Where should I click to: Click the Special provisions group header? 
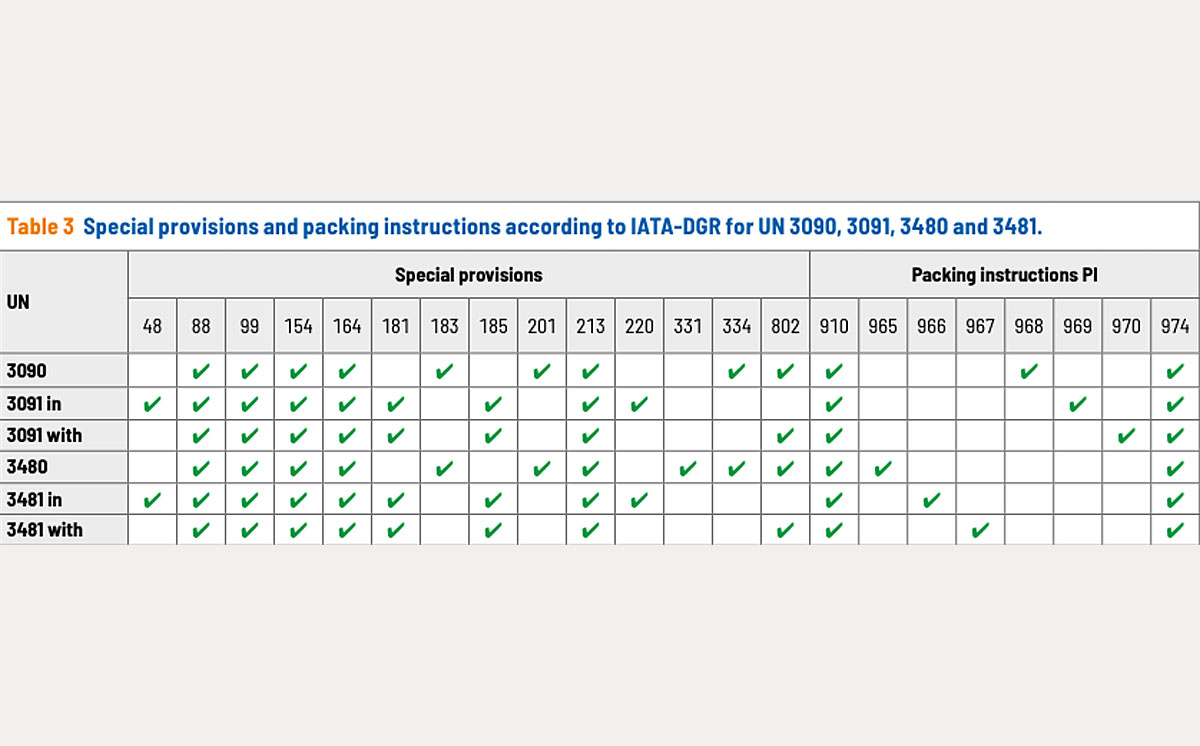tap(468, 275)
